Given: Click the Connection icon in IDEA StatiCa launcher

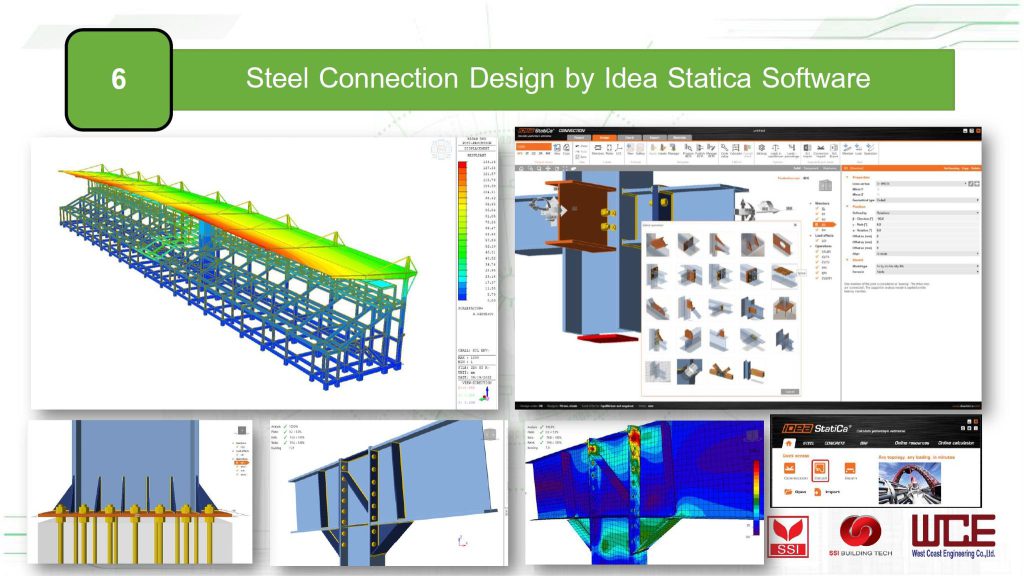Looking at the screenshot, I should click(788, 468).
